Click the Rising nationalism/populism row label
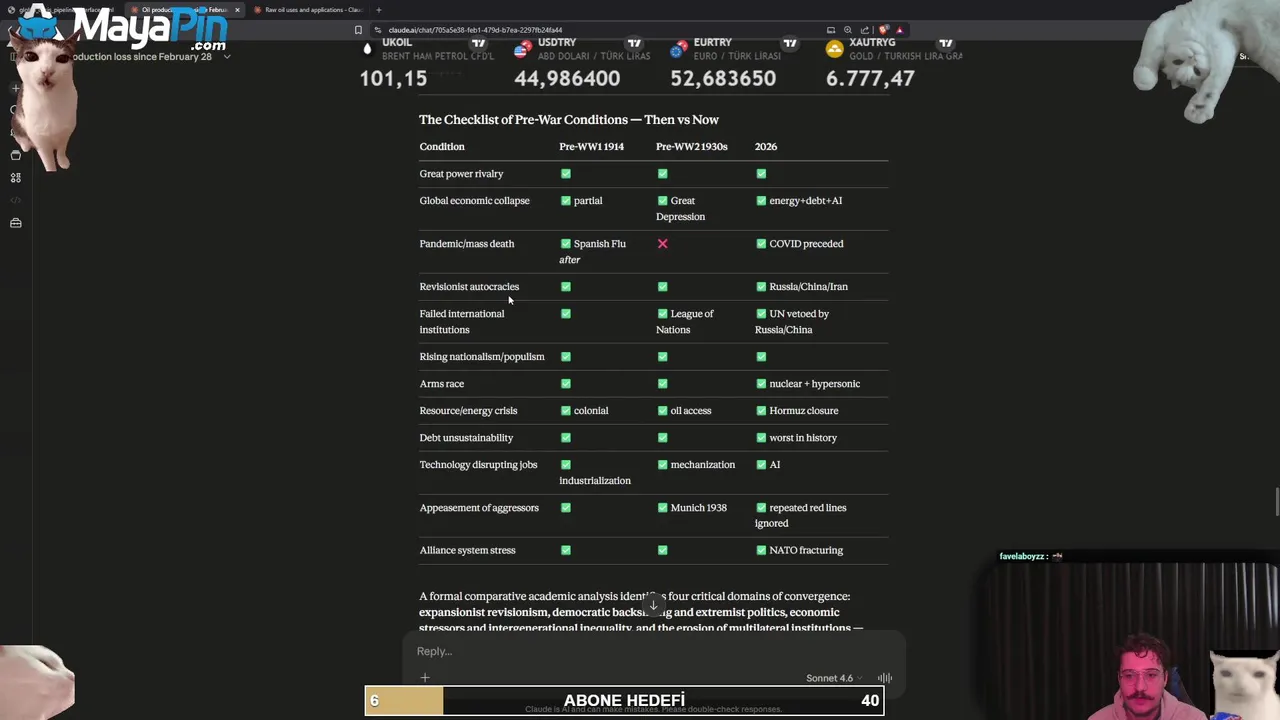 (482, 357)
